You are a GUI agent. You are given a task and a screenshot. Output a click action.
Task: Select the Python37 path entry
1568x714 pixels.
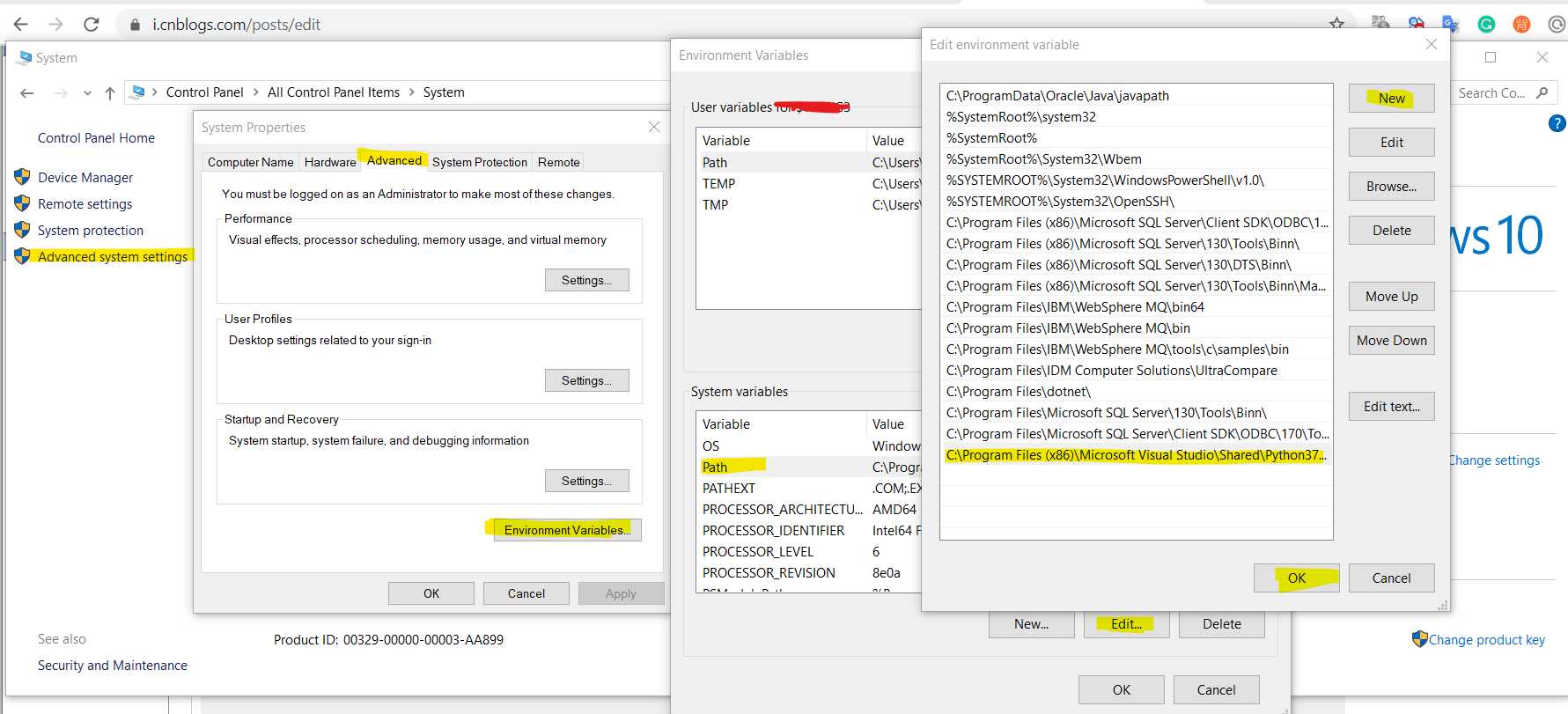[x=1136, y=455]
